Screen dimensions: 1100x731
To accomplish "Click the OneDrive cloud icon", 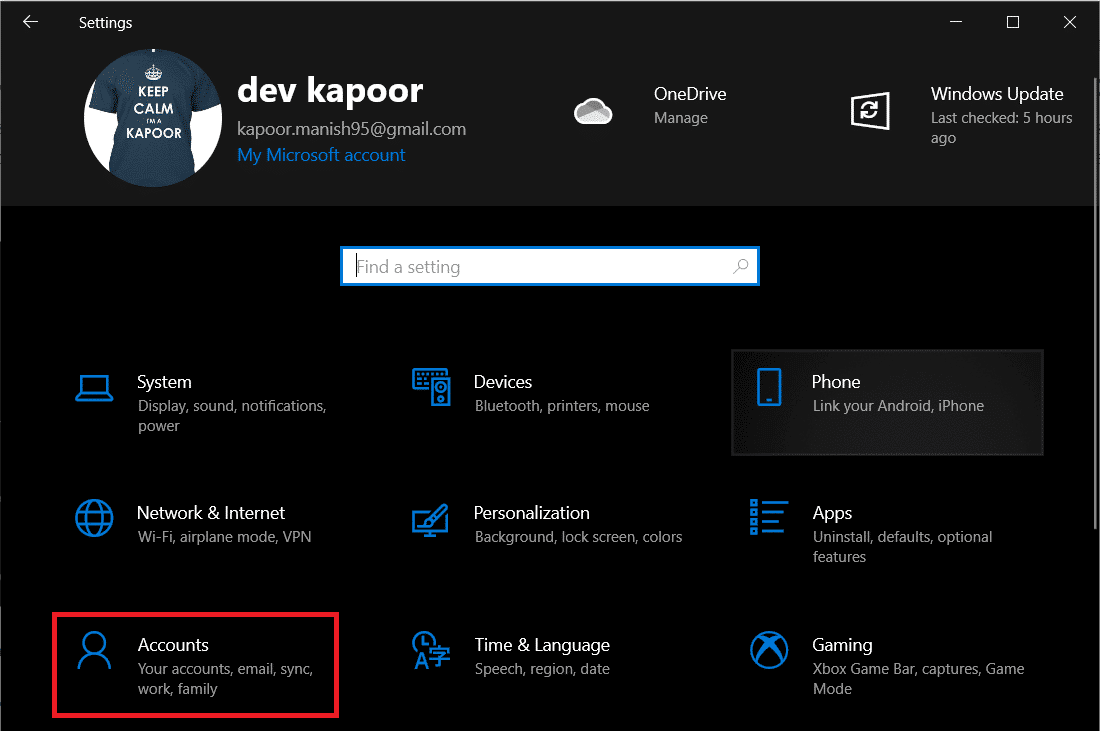I will point(594,112).
